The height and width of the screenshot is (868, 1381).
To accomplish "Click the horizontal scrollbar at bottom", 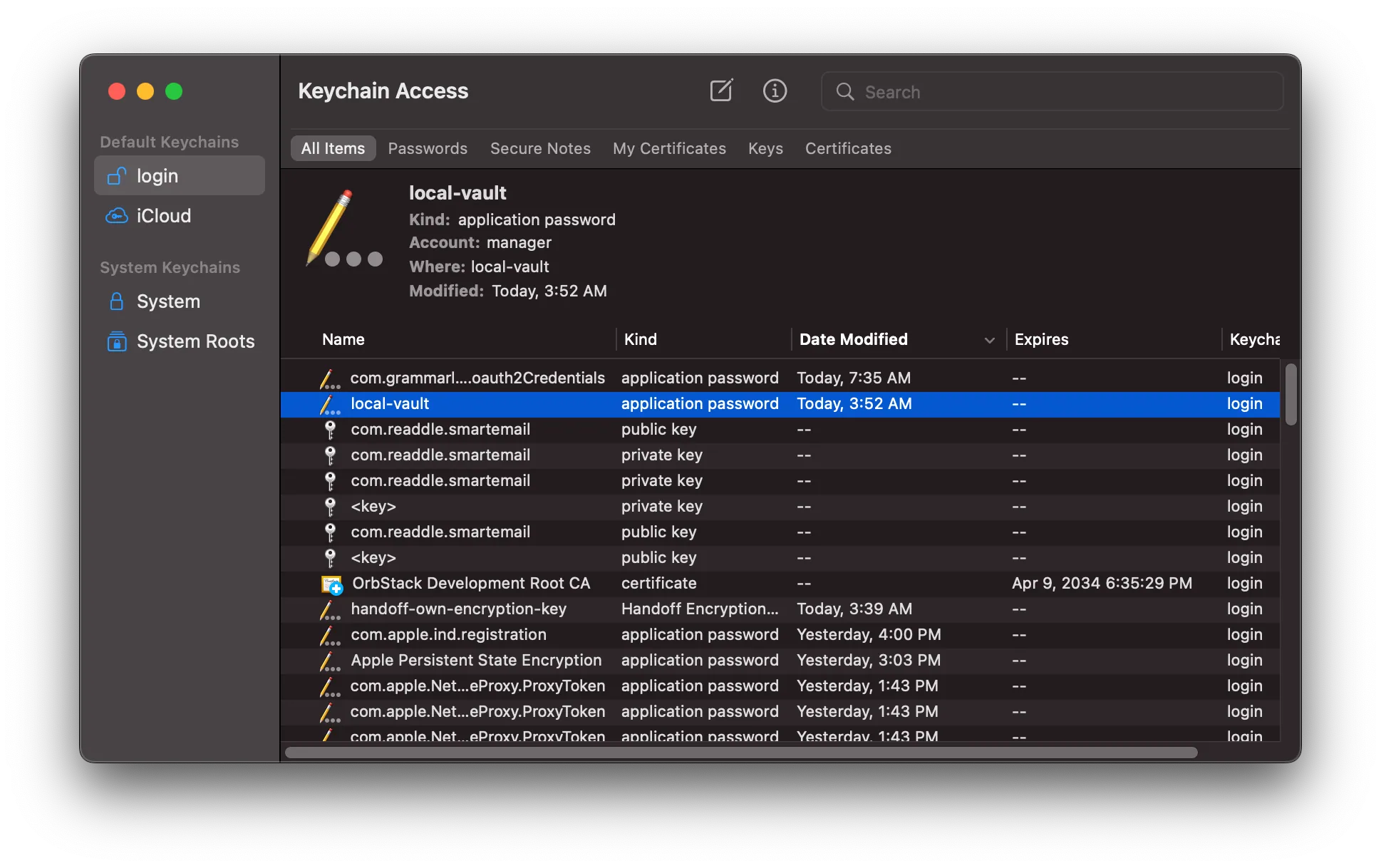I will coord(741,753).
